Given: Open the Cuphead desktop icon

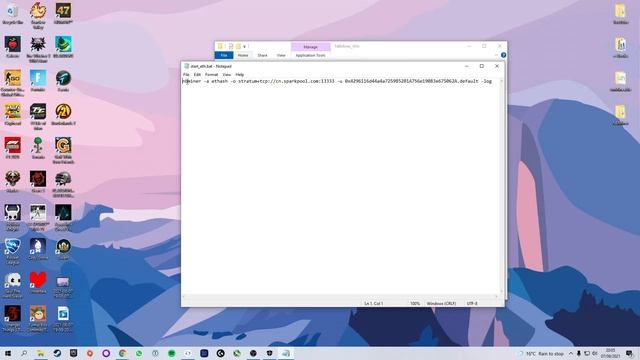Looking at the screenshot, I should tap(13, 114).
